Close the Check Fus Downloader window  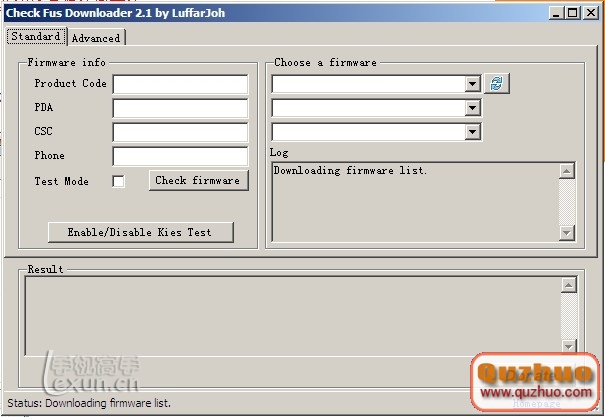pos(591,13)
